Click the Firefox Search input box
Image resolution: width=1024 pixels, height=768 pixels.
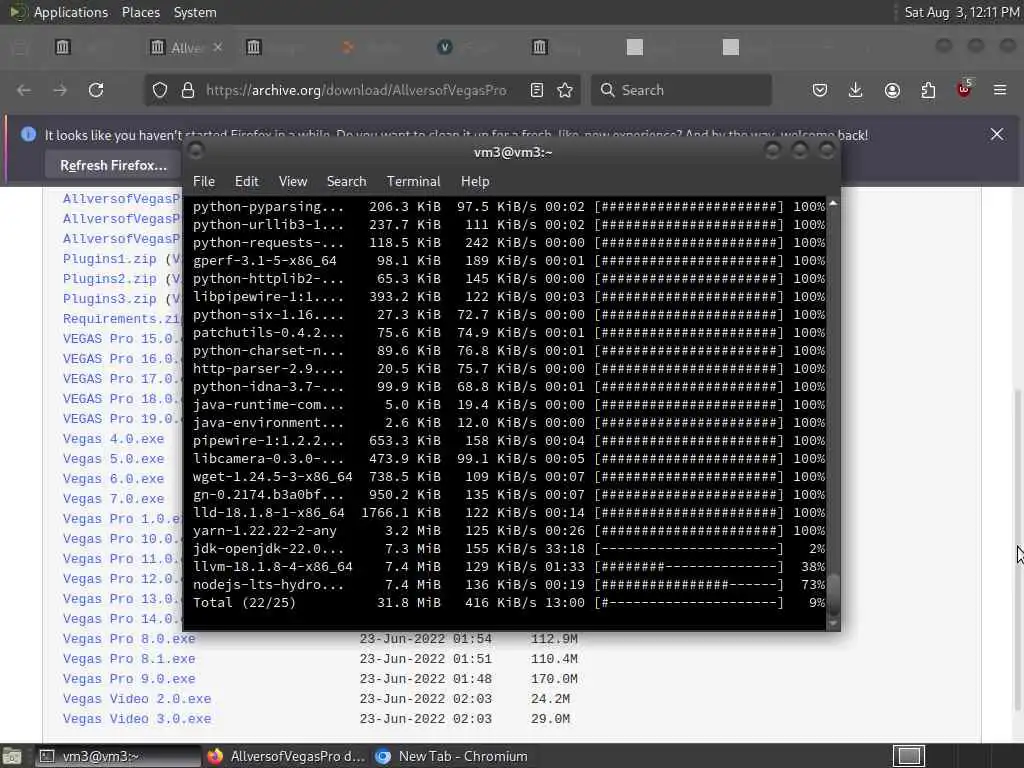pyautogui.click(x=681, y=90)
